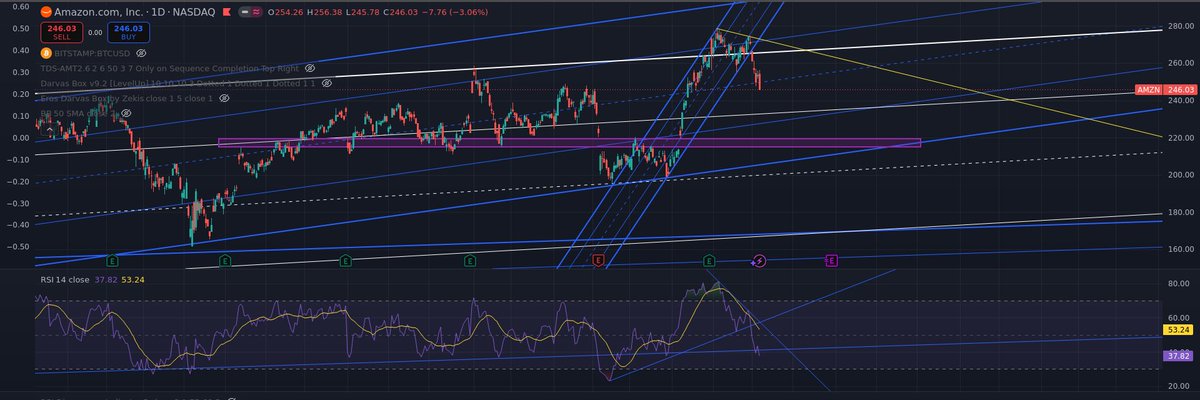
Task: Toggle visibility of BITSTAMP:BTCUSD symbol
Action: [x=141, y=51]
